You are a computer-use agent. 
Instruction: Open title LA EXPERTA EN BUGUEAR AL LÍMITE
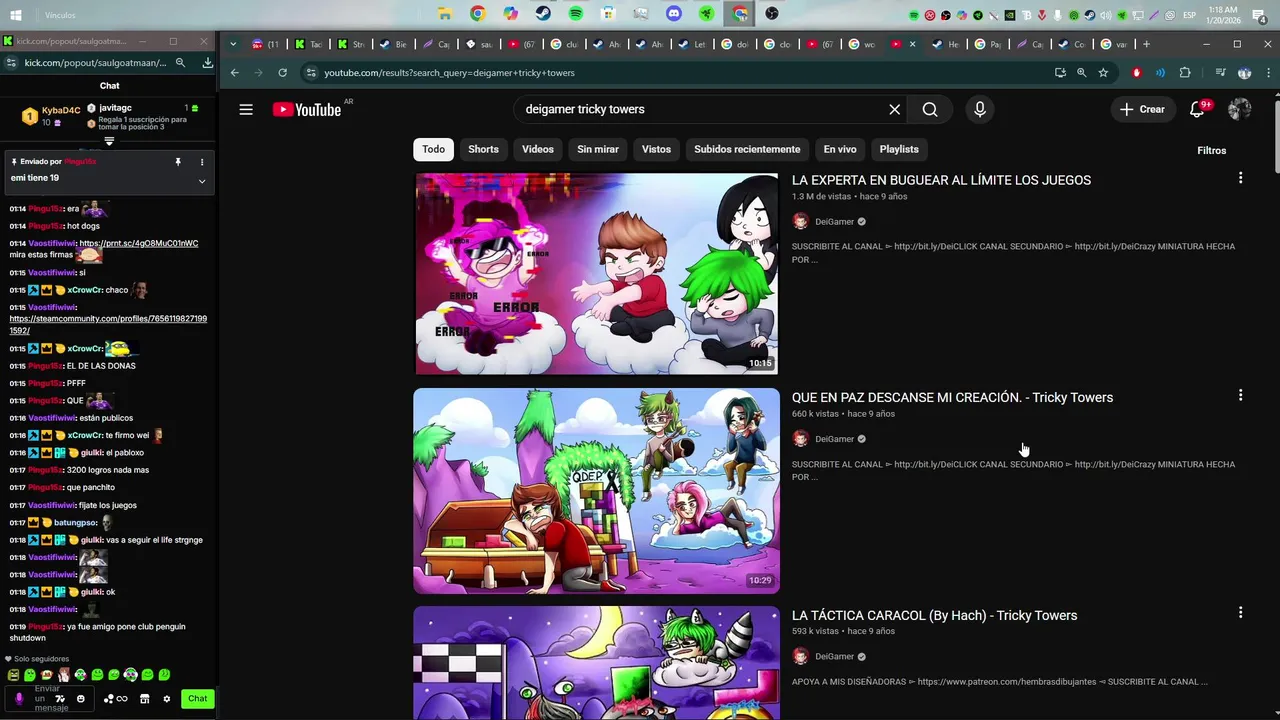[941, 180]
